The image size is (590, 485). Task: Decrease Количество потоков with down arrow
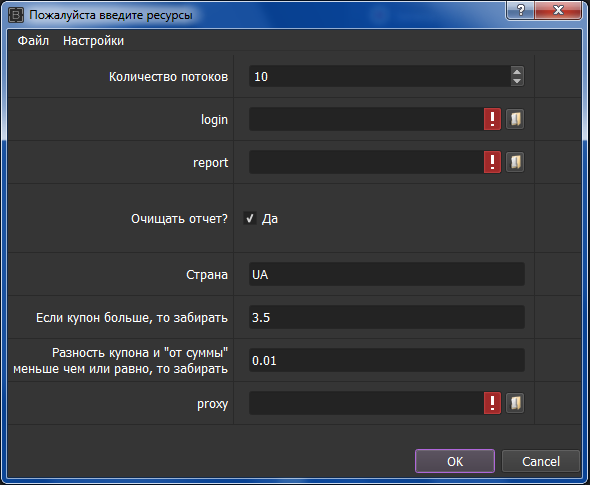coord(517,81)
